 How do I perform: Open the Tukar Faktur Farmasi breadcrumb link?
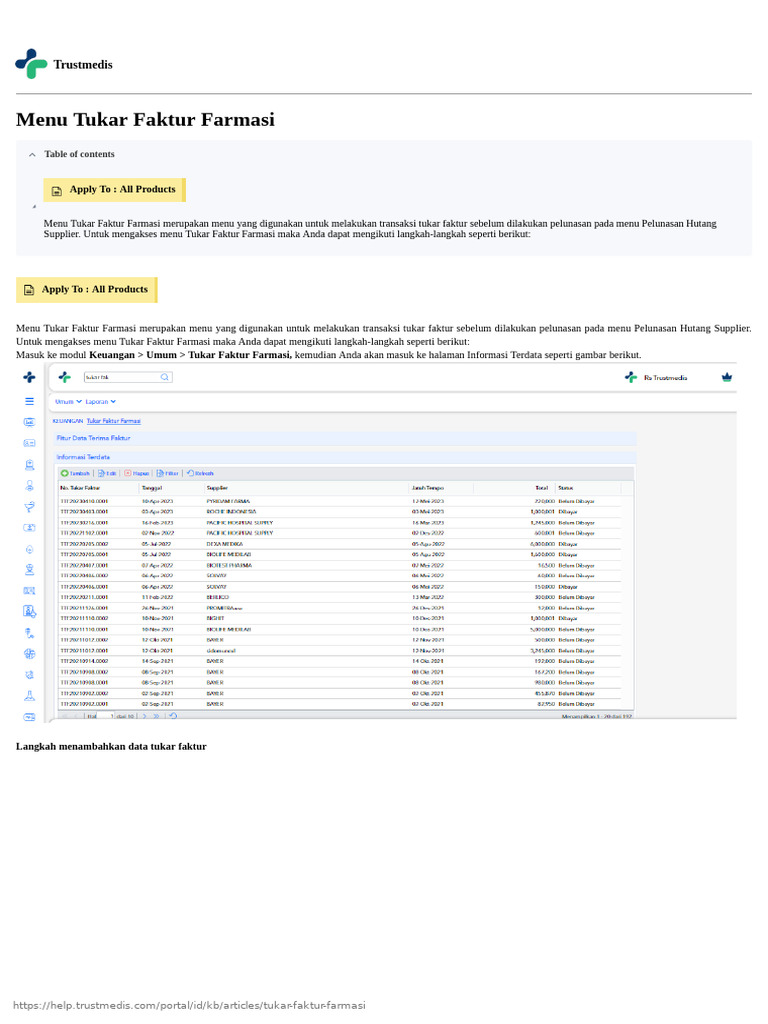(114, 421)
